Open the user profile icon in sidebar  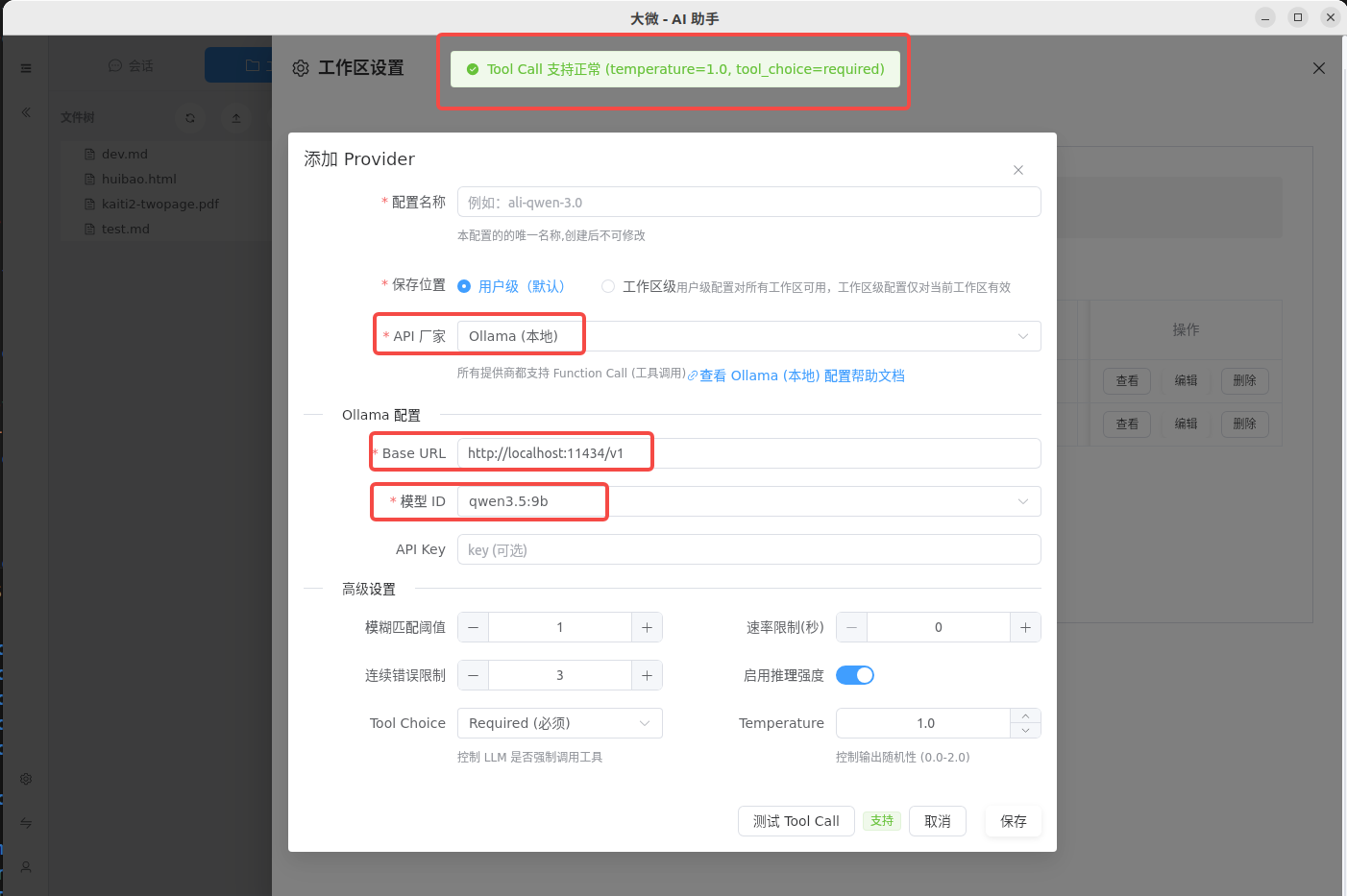[26, 867]
